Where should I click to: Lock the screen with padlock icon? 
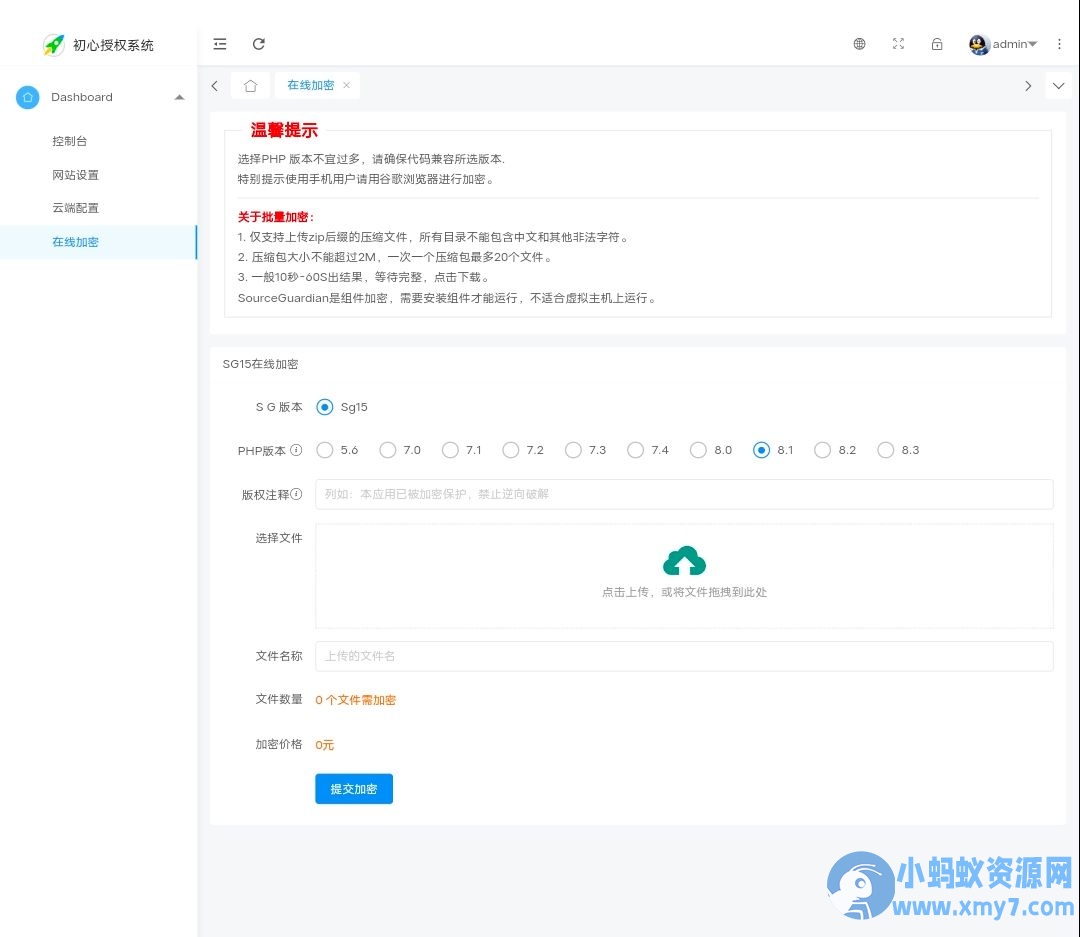coord(937,44)
